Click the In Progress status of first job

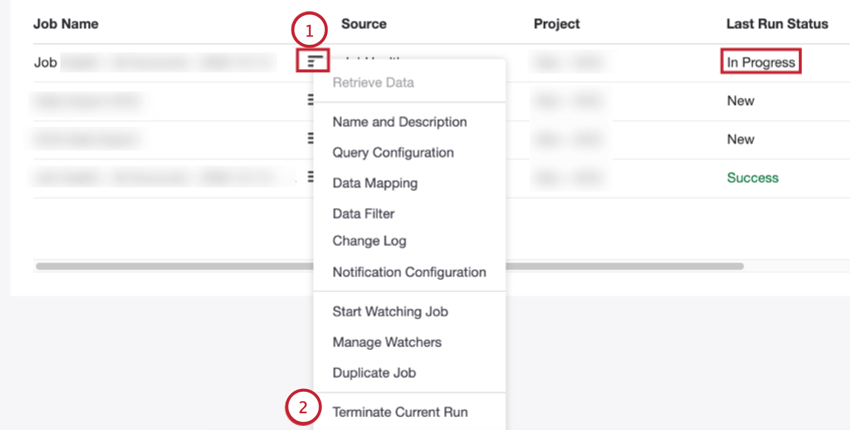761,62
